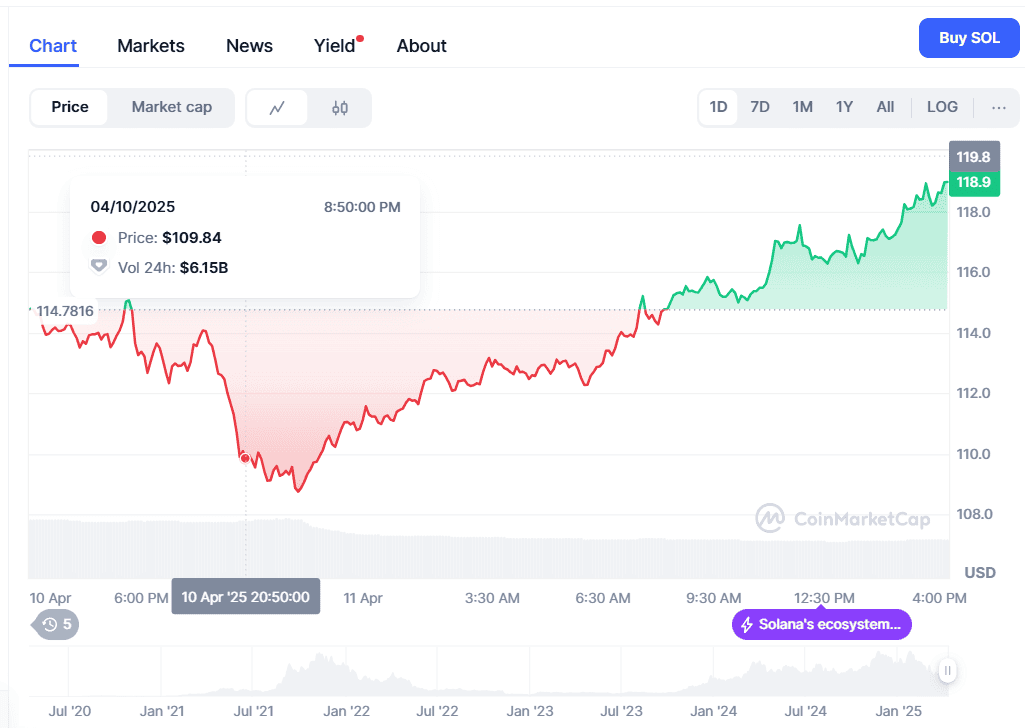The width and height of the screenshot is (1025, 728).
Task: Click the red dot next to Yield
Action: pyautogui.click(x=360, y=37)
